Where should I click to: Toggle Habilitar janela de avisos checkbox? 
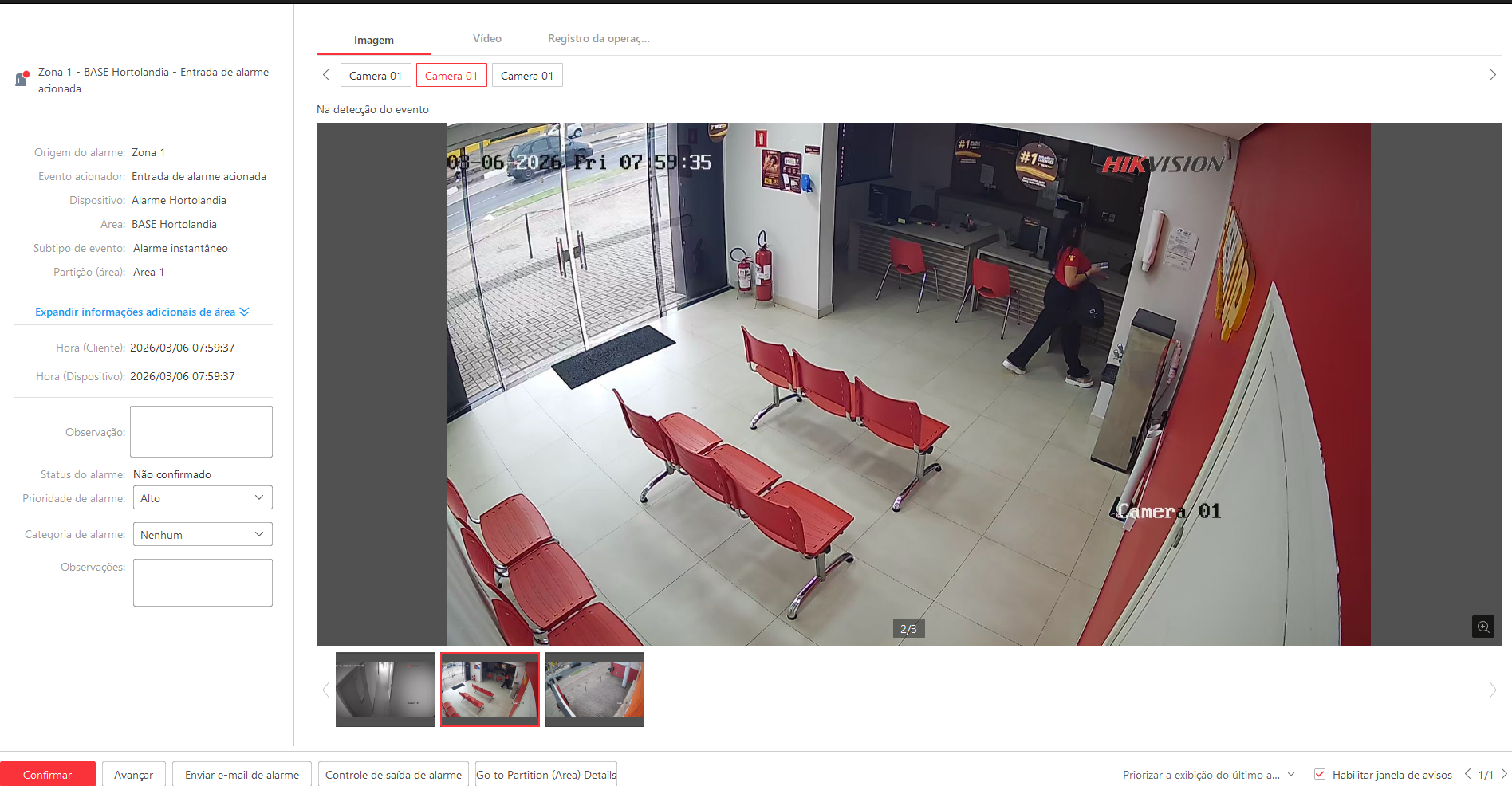(x=1320, y=774)
